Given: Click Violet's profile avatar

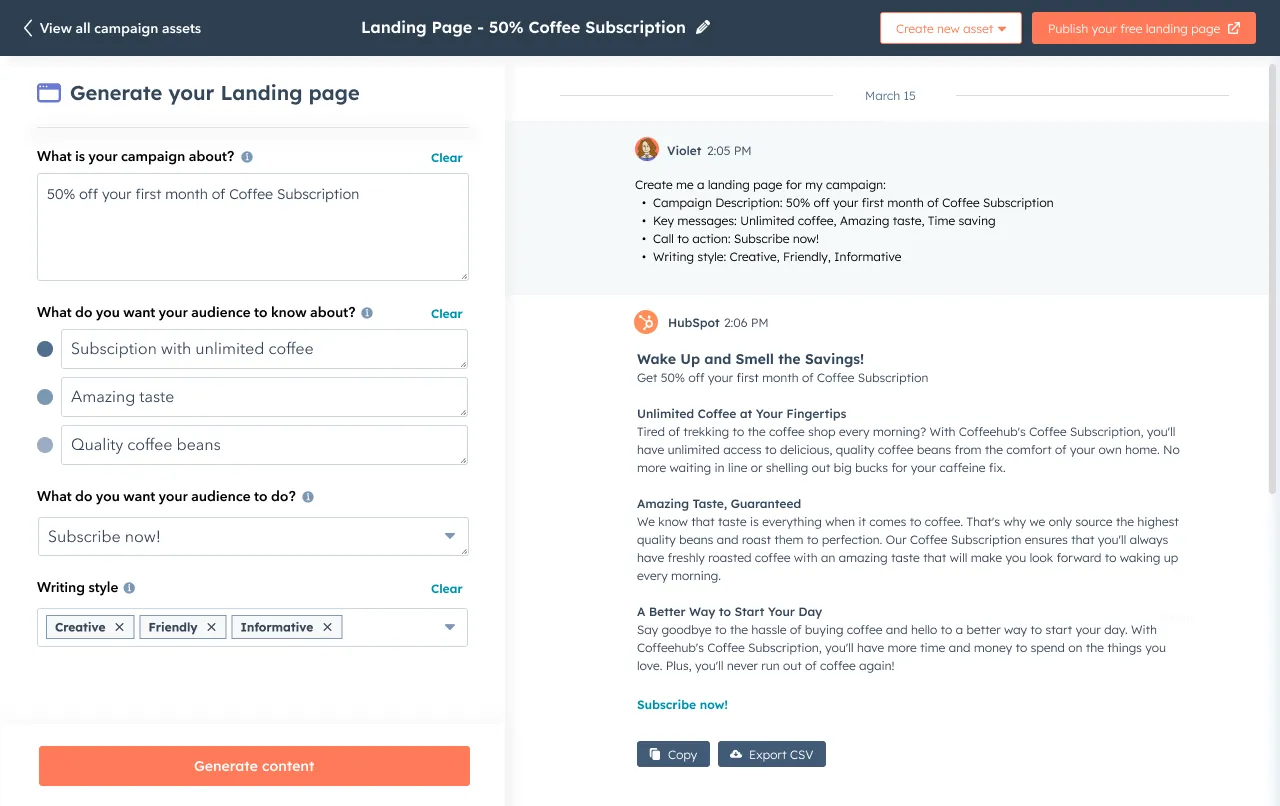Looking at the screenshot, I should tap(647, 150).
